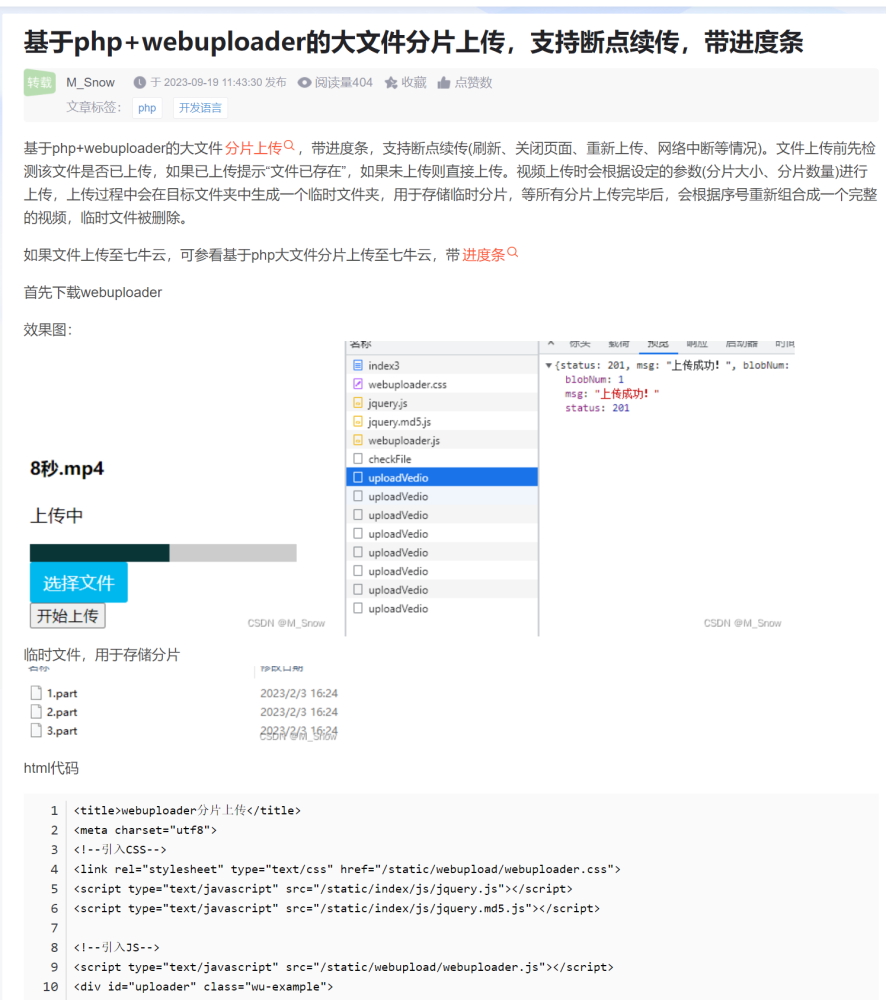Click the icon beside checkFile

point(358,459)
